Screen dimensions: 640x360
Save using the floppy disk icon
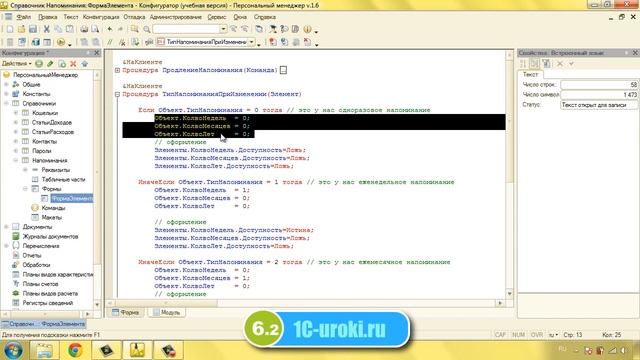tap(33, 29)
